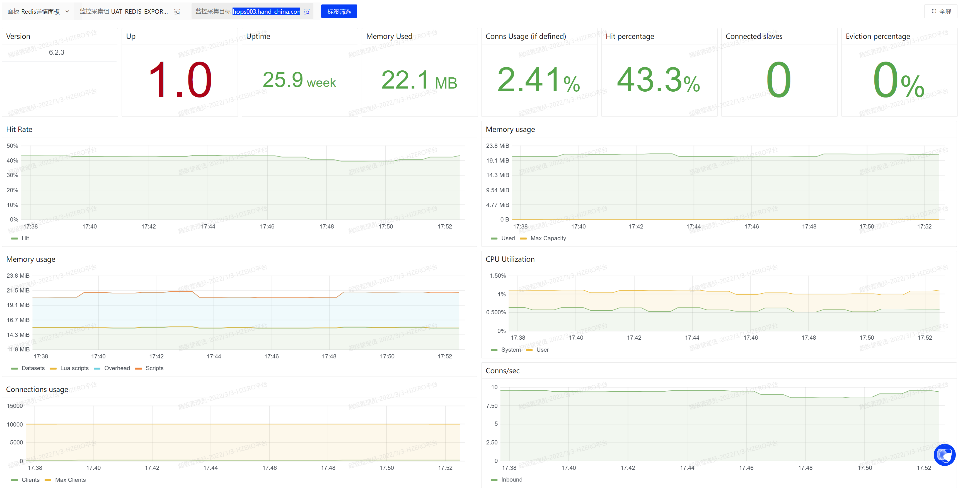The width and height of the screenshot is (958, 488).
Task: Open the Hit Rate panel title
Action: (20, 129)
